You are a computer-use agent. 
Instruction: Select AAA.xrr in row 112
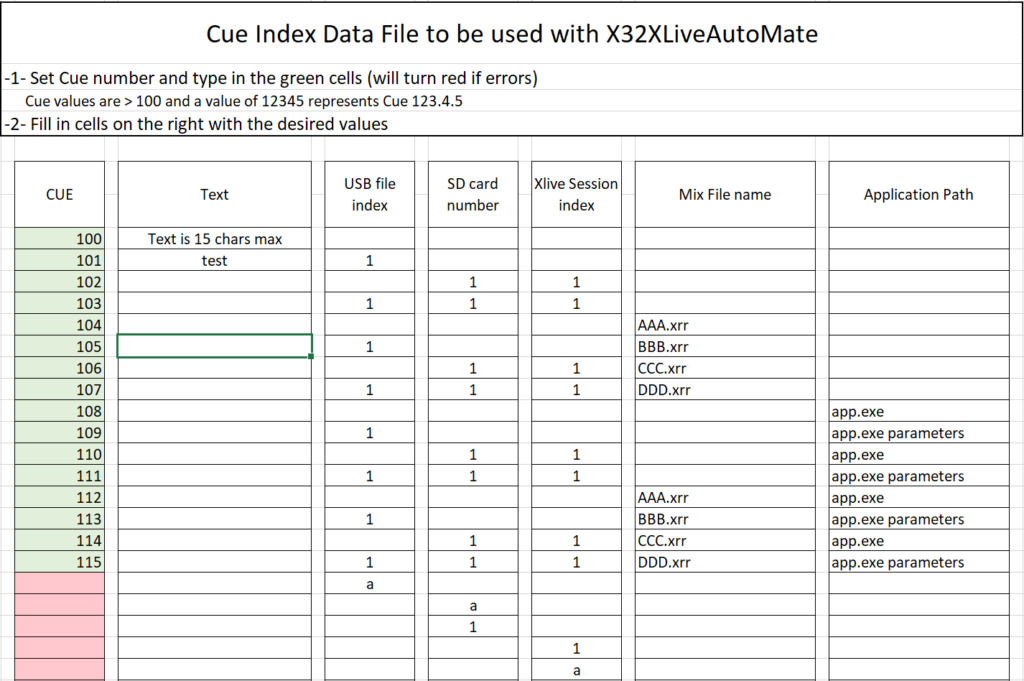(x=725, y=497)
